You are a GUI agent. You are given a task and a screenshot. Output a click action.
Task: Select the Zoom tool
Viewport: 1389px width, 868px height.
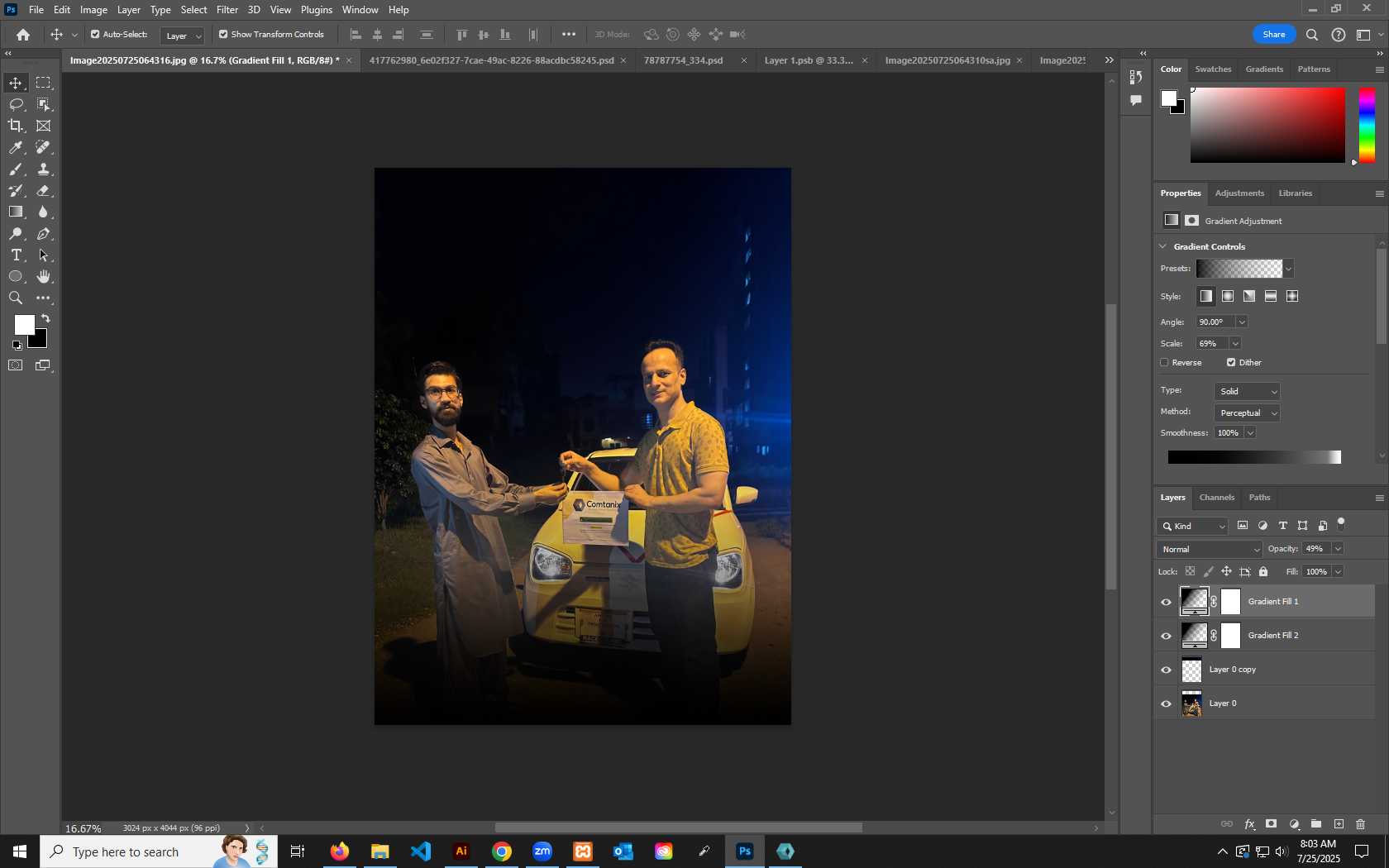[16, 298]
